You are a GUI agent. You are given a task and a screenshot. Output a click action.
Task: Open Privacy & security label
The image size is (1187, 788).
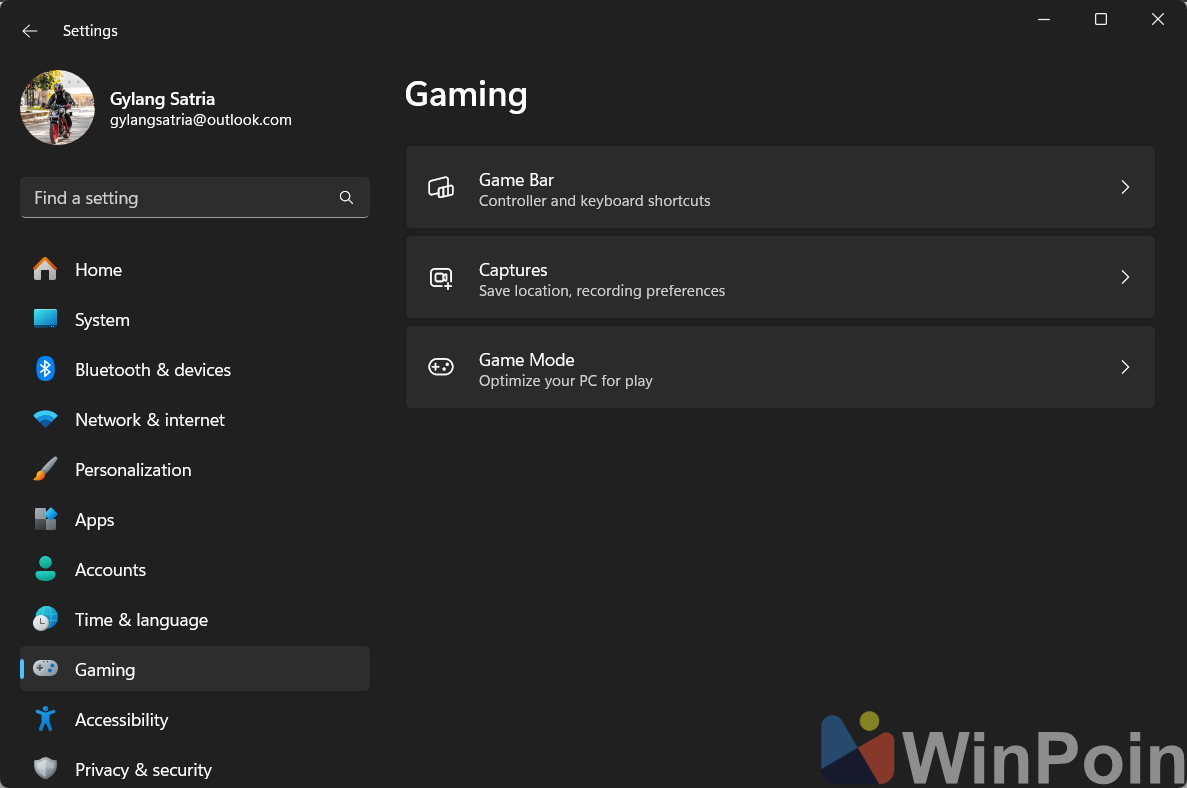(143, 770)
